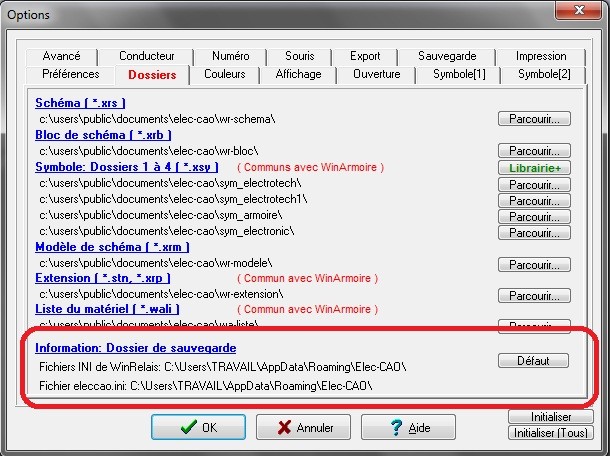Click the green Librairie+ button
Image resolution: width=610 pixels, height=456 pixels.
tap(534, 168)
